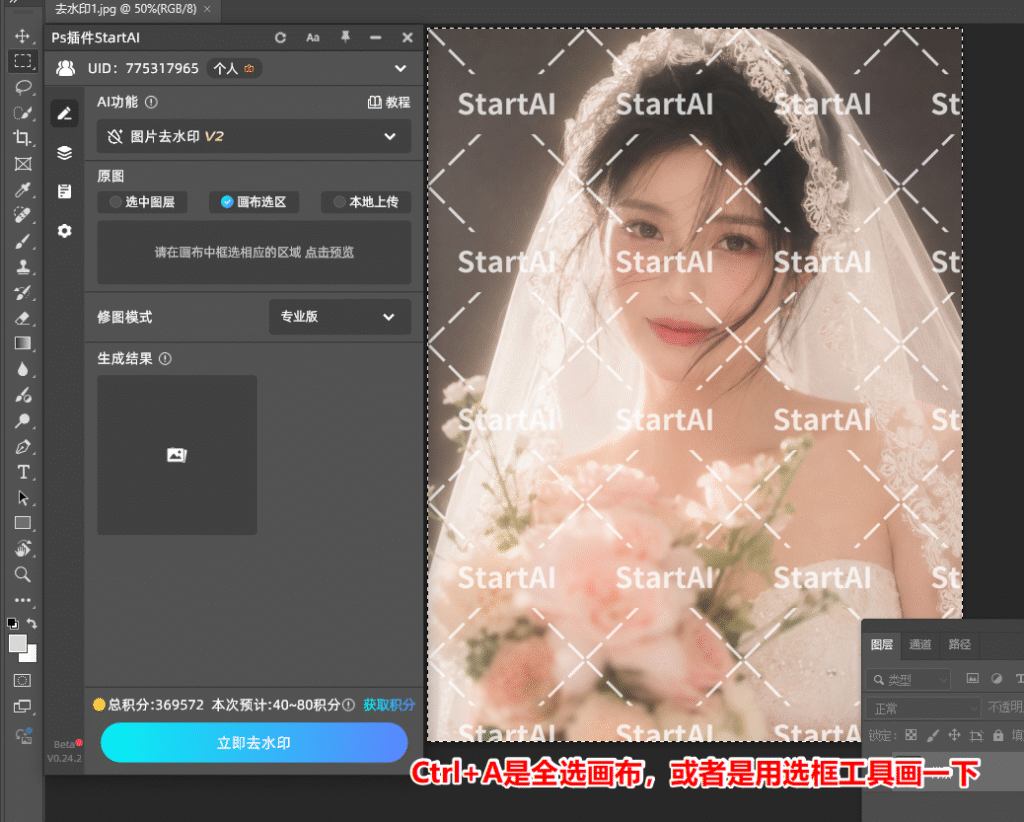
Task: Select the Gradient tool
Action: coord(23,343)
